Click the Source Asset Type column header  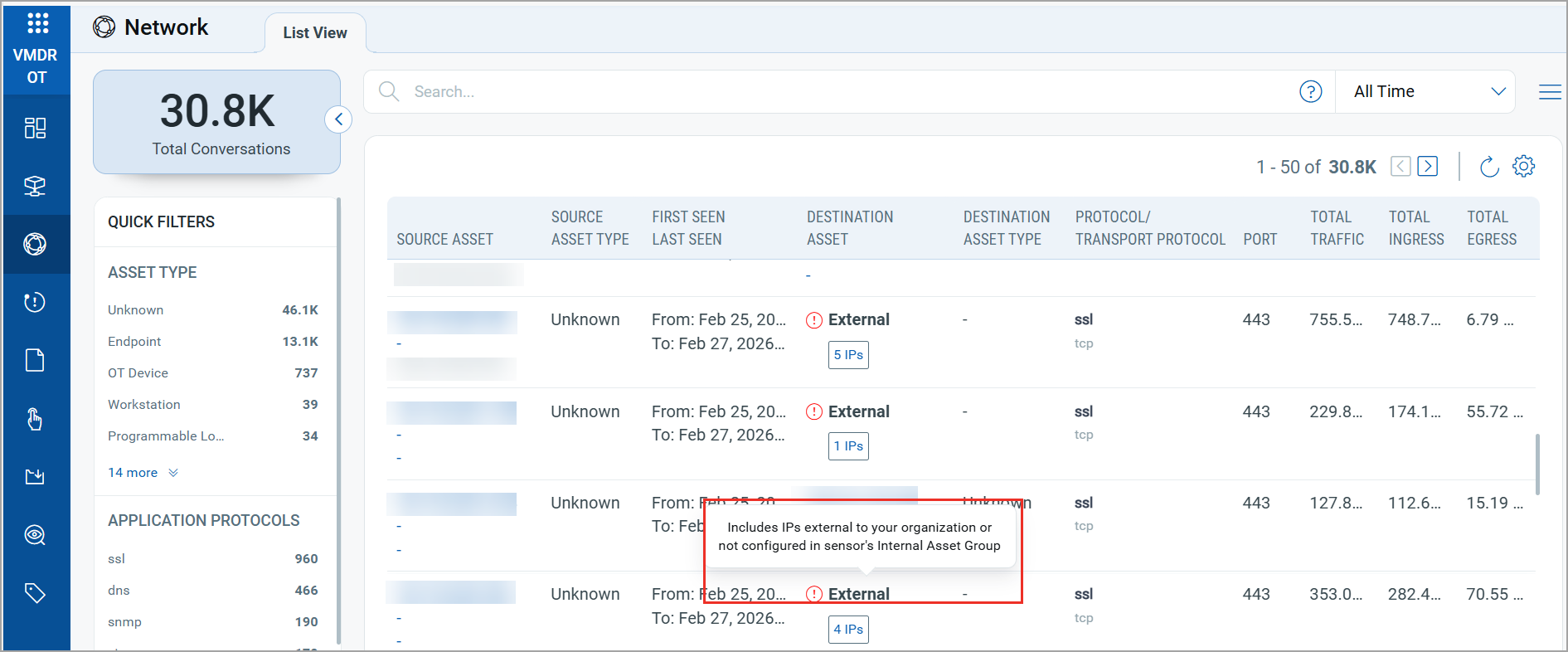tap(590, 228)
